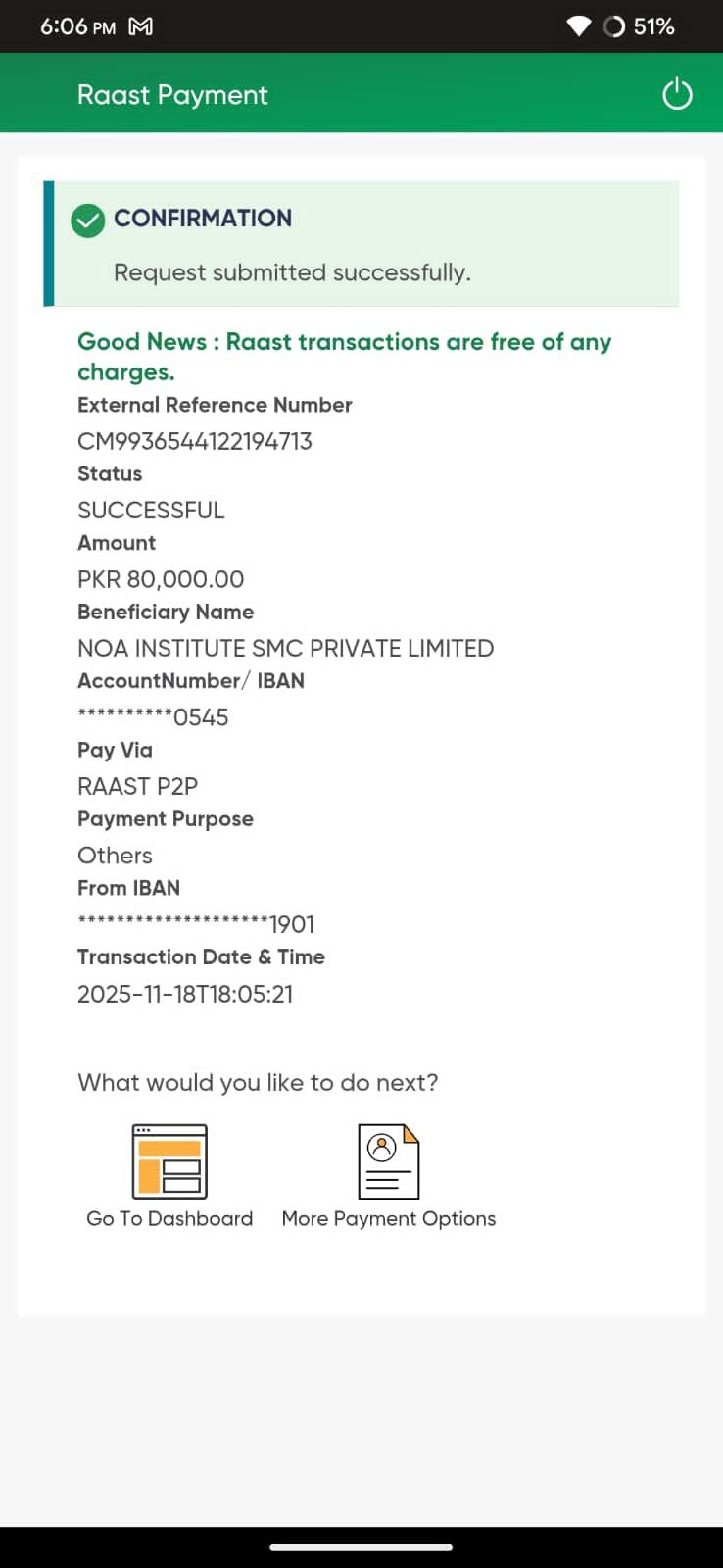
Task: Tap the masked account number ending 0545
Action: point(153,717)
